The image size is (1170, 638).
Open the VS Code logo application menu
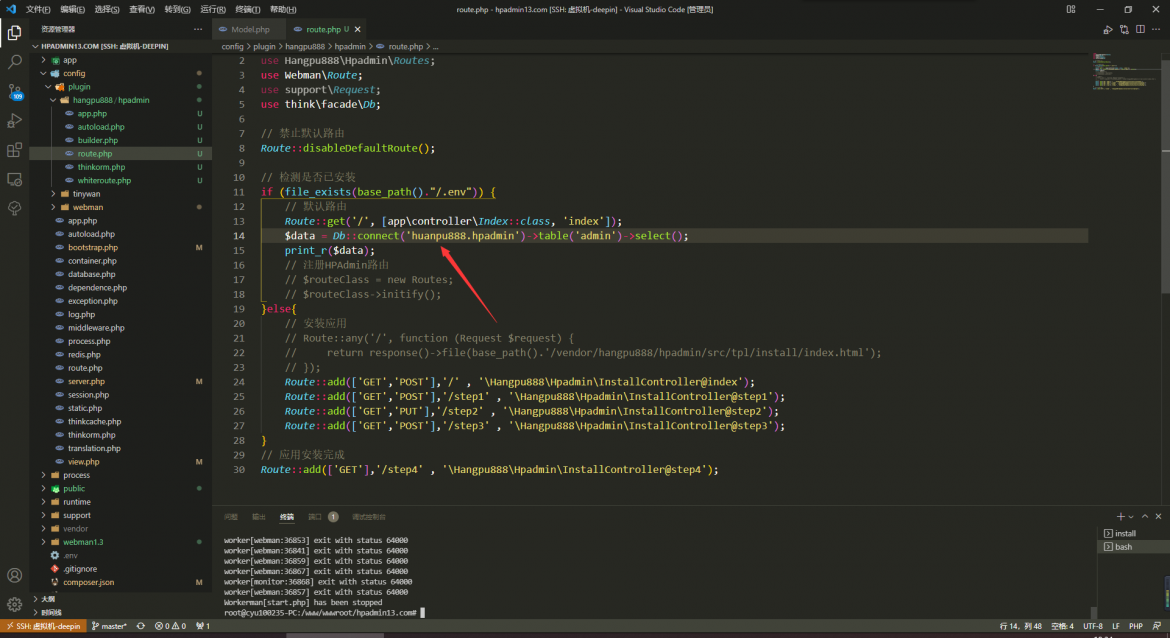(x=10, y=9)
